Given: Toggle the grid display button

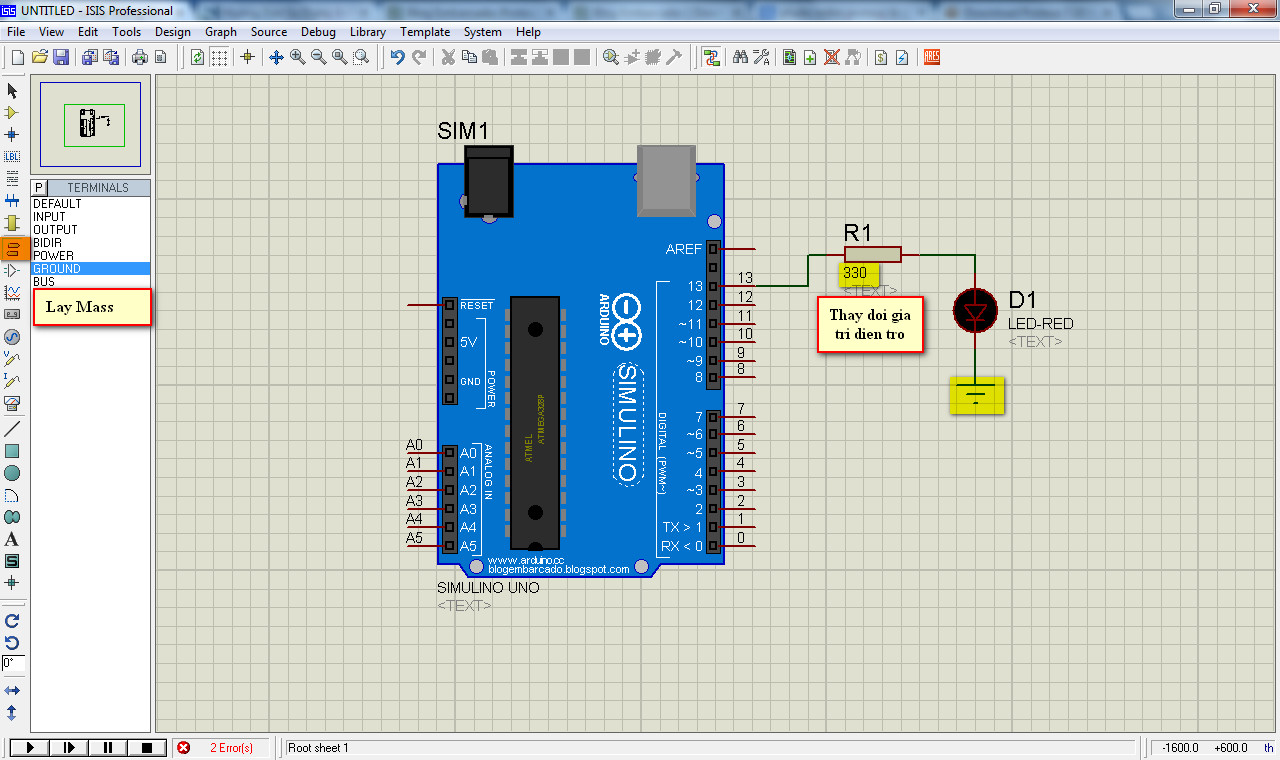Looking at the screenshot, I should 219,57.
